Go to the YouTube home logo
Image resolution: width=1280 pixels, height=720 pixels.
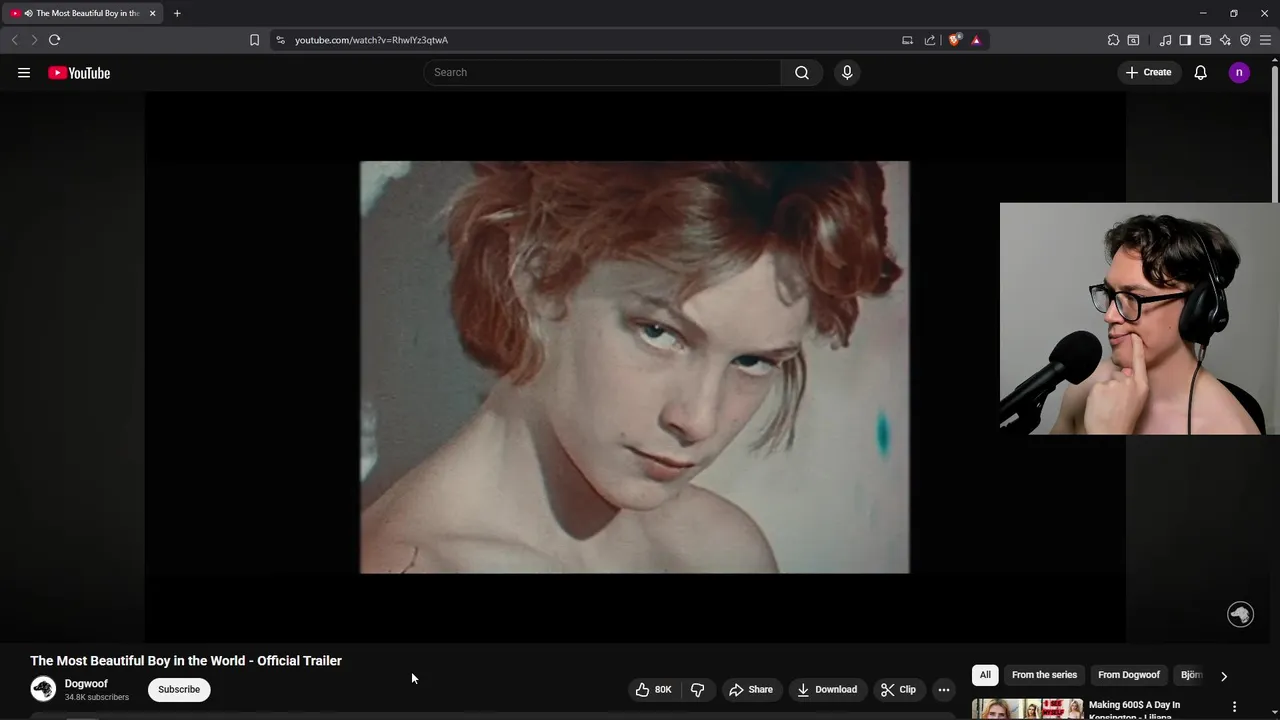79,72
